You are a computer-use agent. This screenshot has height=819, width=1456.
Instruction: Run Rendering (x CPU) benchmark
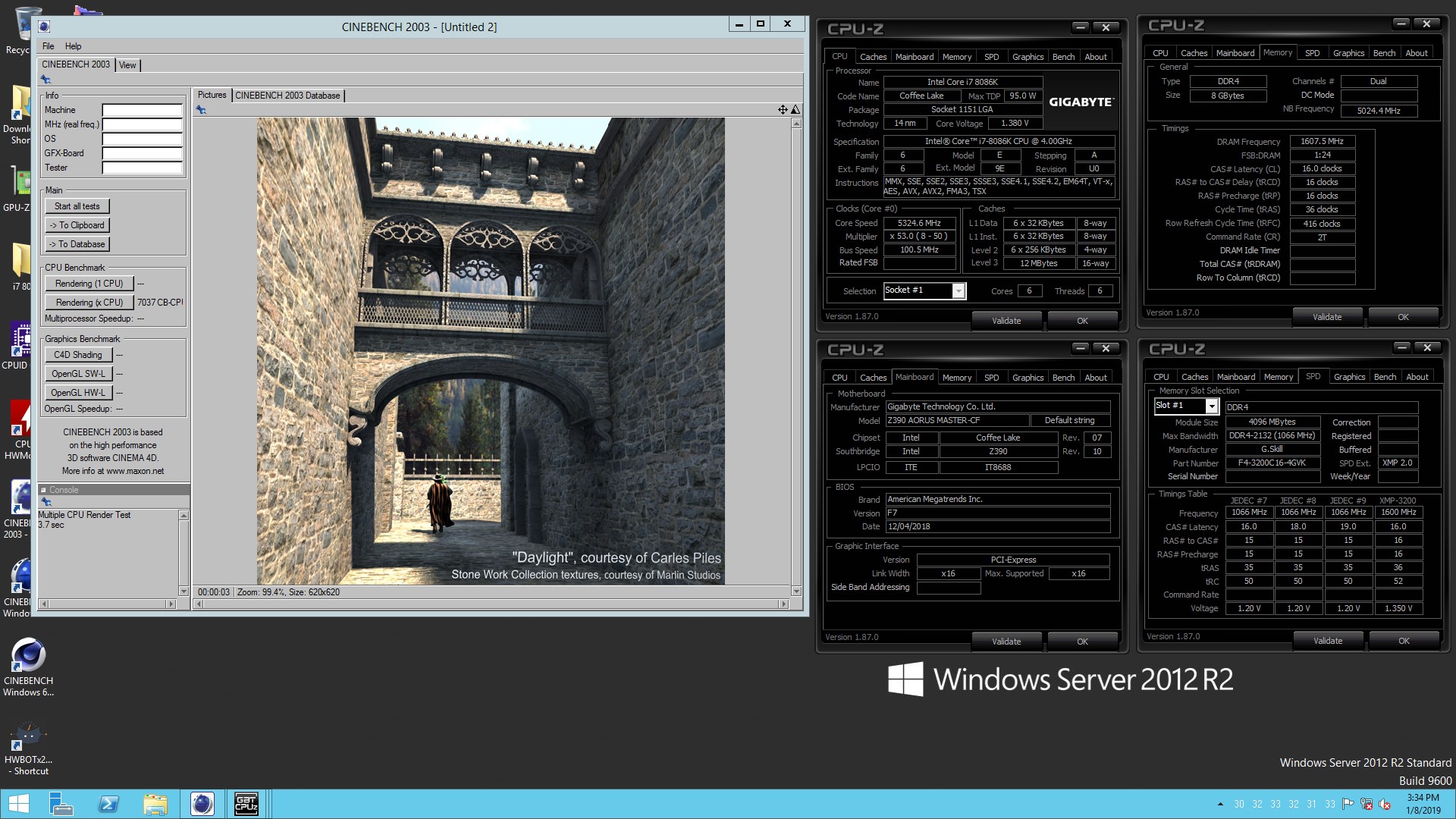pos(89,303)
